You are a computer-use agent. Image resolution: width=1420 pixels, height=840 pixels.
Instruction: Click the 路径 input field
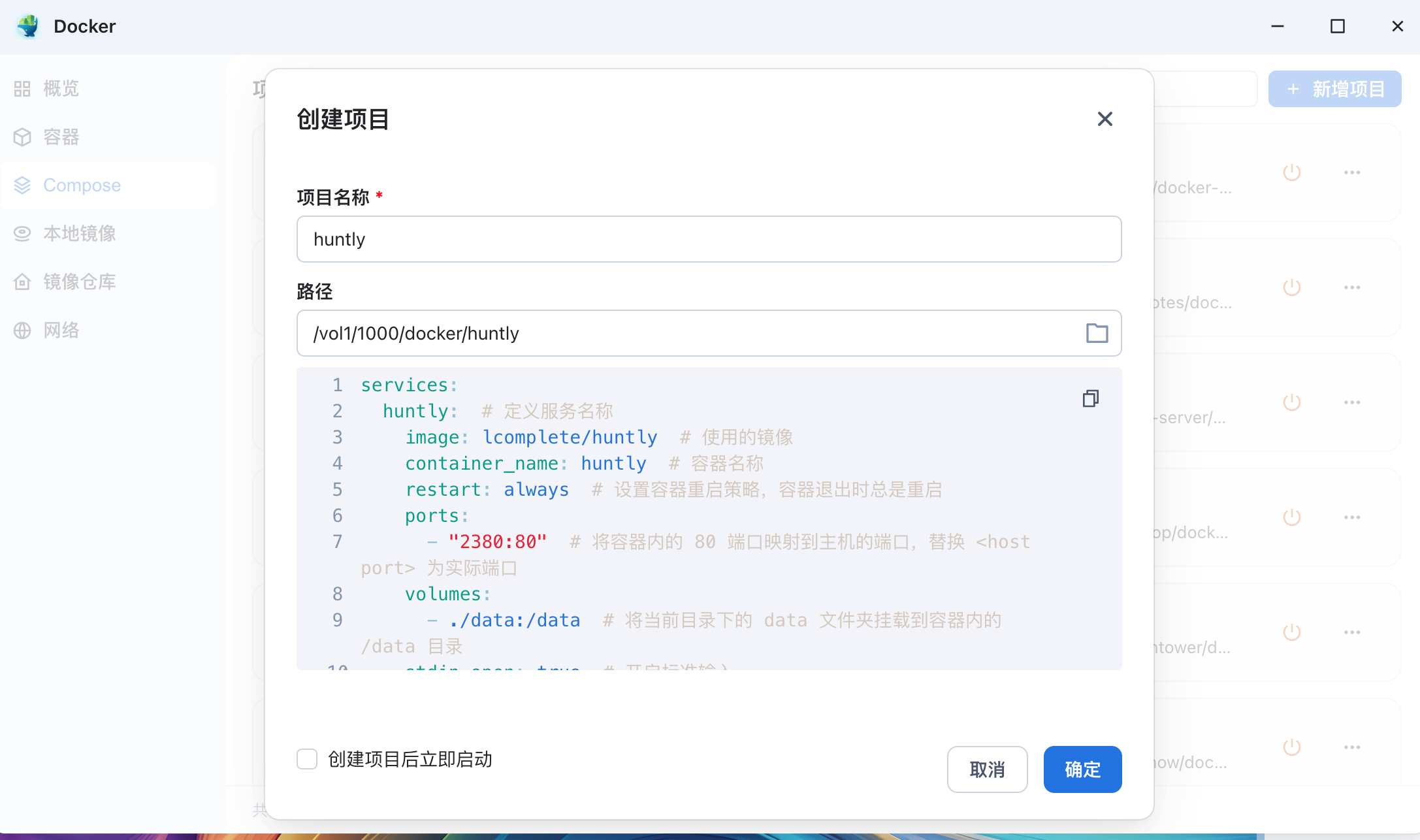pyautogui.click(x=709, y=333)
